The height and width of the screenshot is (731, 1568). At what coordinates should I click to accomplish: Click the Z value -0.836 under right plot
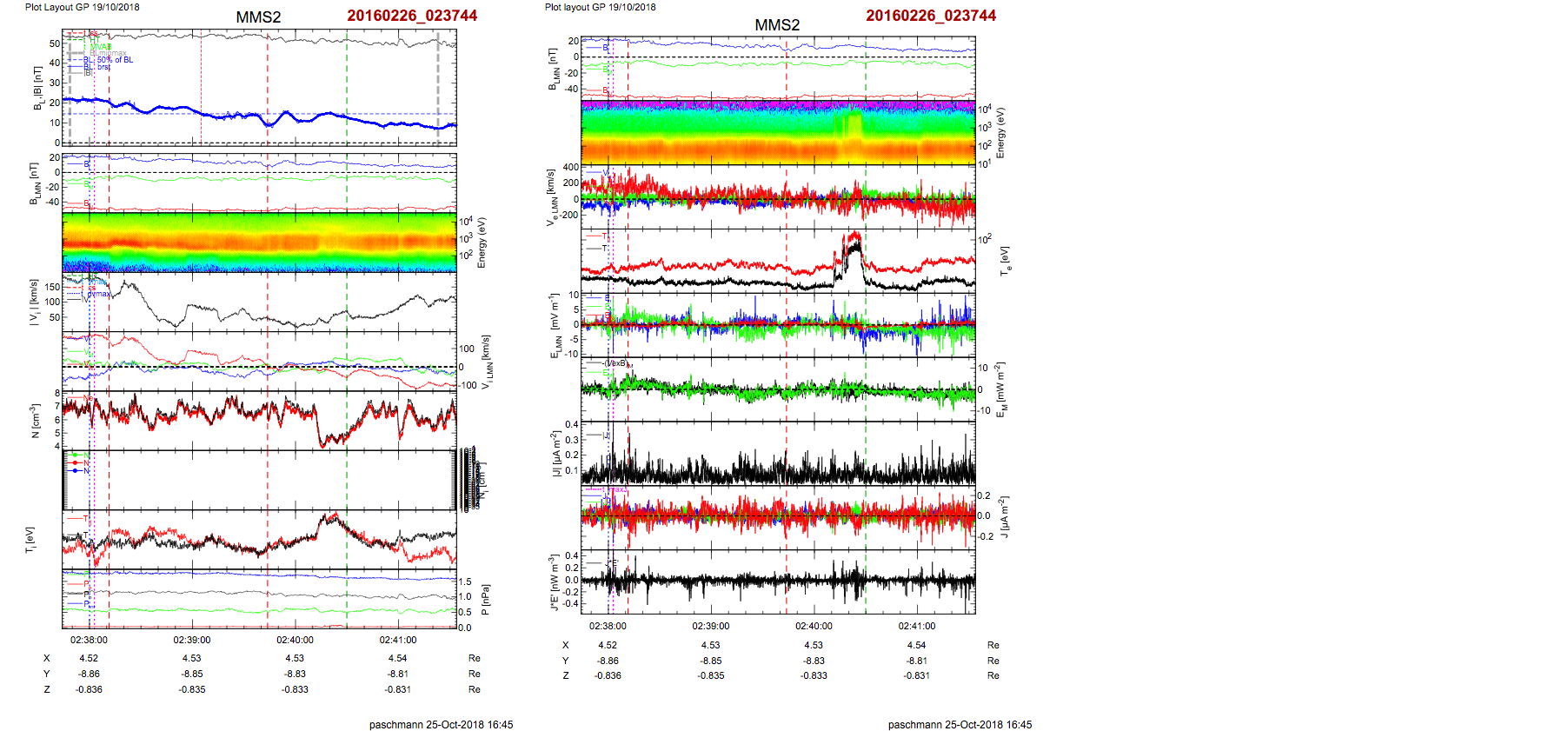coord(608,675)
